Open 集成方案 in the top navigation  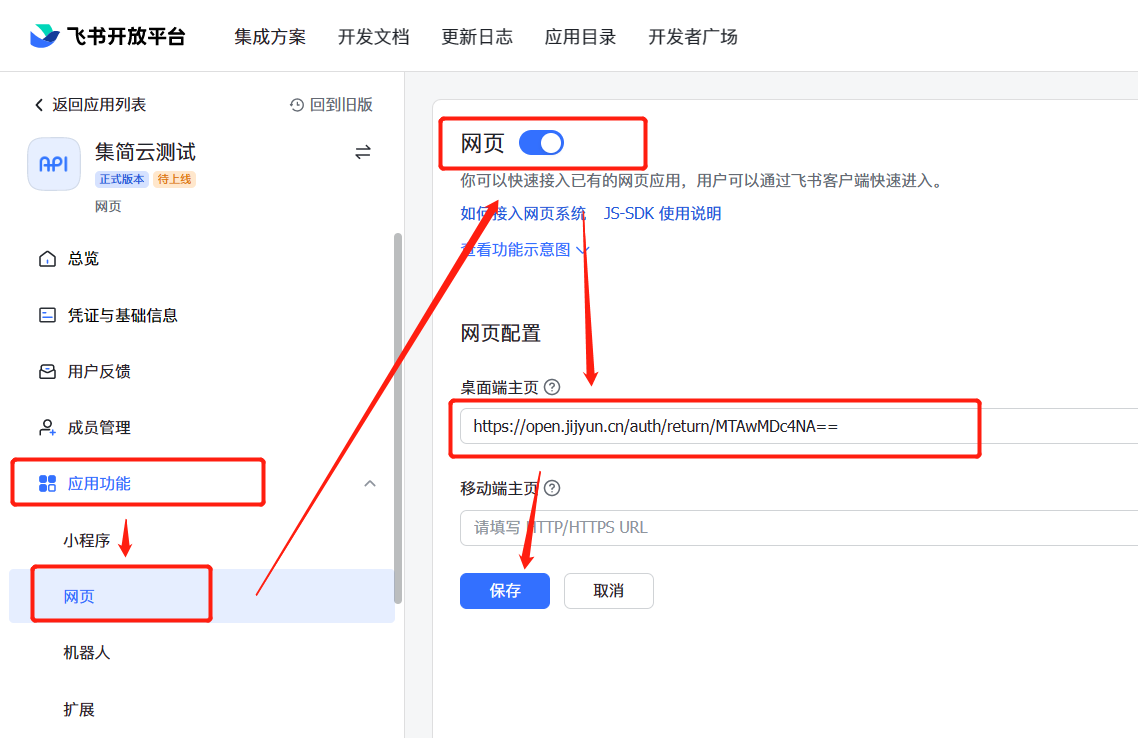coord(270,36)
